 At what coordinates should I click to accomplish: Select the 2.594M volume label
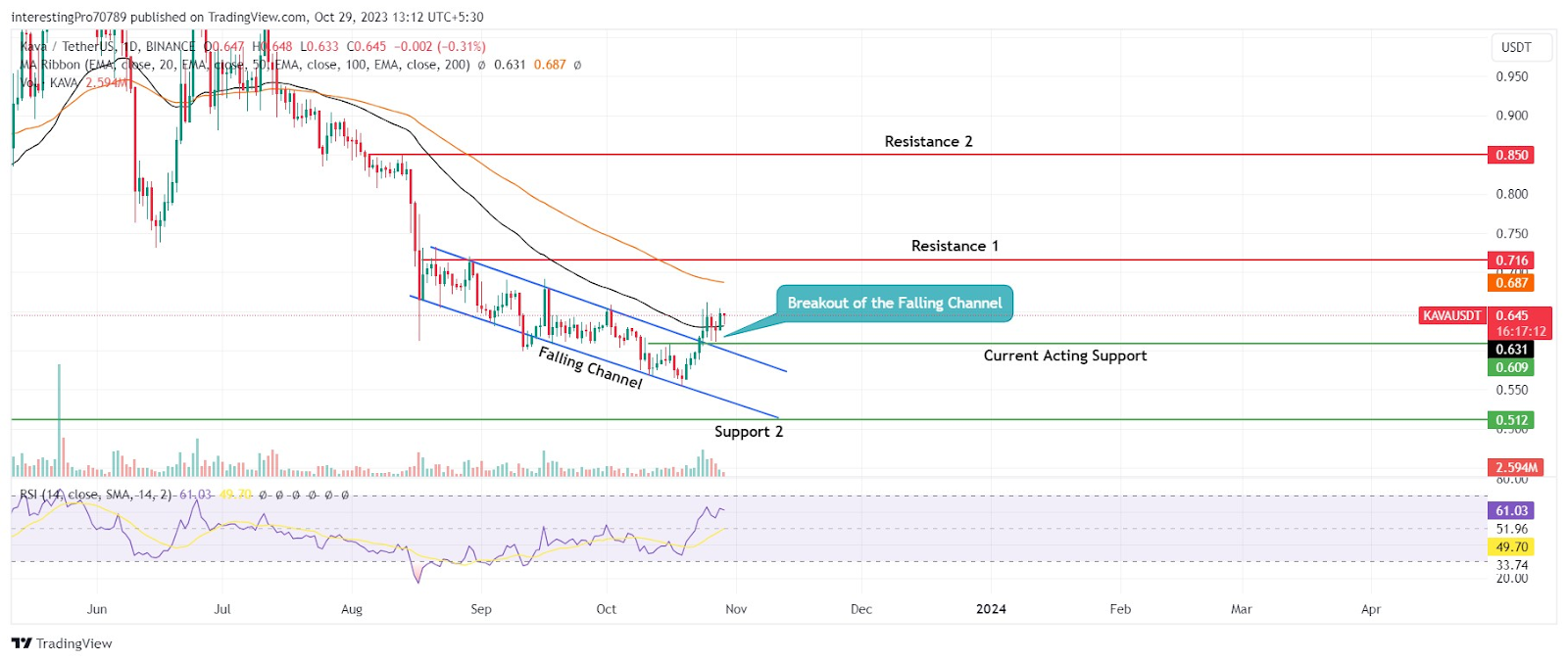pyautogui.click(x=1515, y=467)
